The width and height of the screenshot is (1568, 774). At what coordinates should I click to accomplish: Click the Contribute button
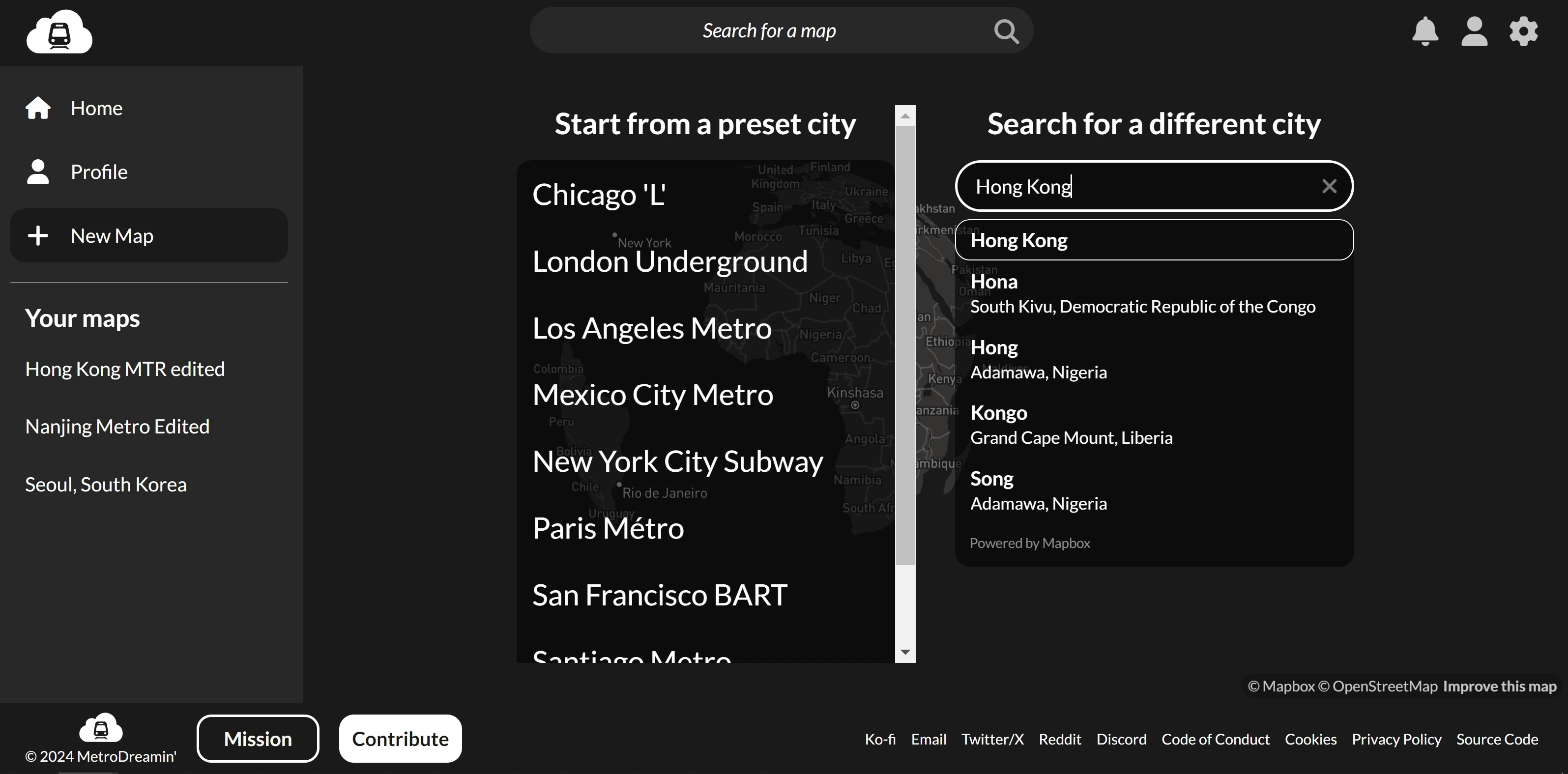[400, 738]
